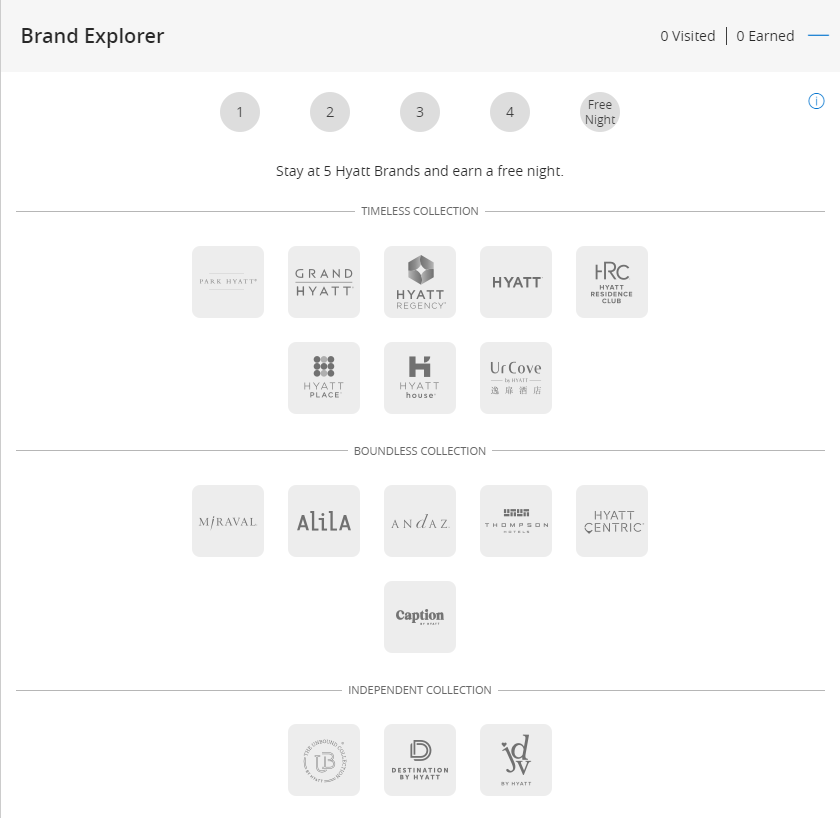Click the Miraval brand logo
The image size is (840, 818).
tap(228, 521)
